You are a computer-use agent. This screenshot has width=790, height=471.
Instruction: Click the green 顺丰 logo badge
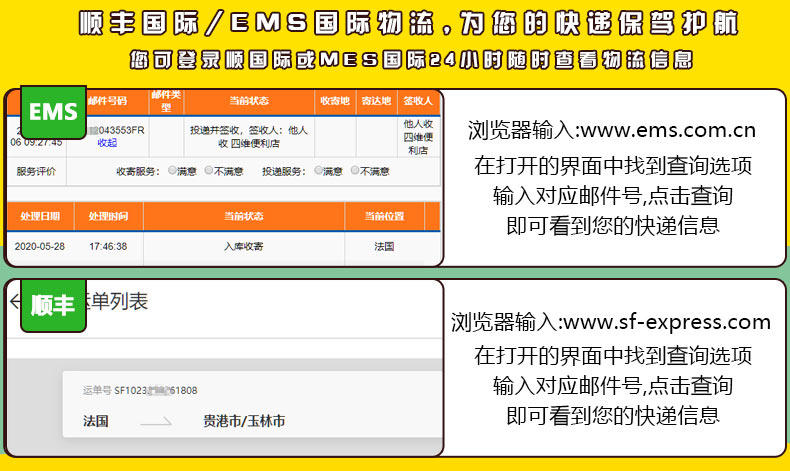pos(53,305)
